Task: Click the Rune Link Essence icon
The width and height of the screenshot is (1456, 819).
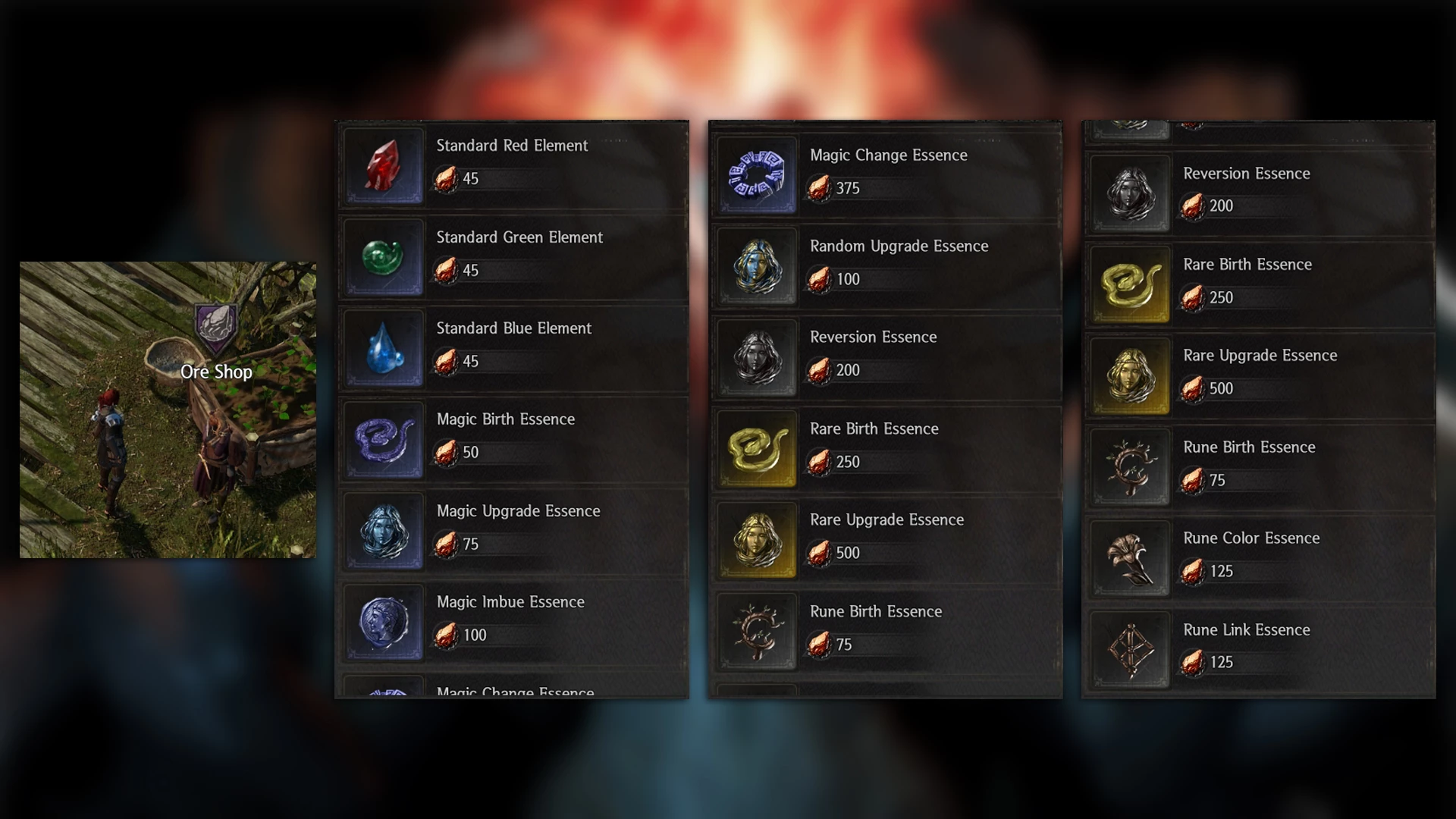Action: click(x=1131, y=650)
